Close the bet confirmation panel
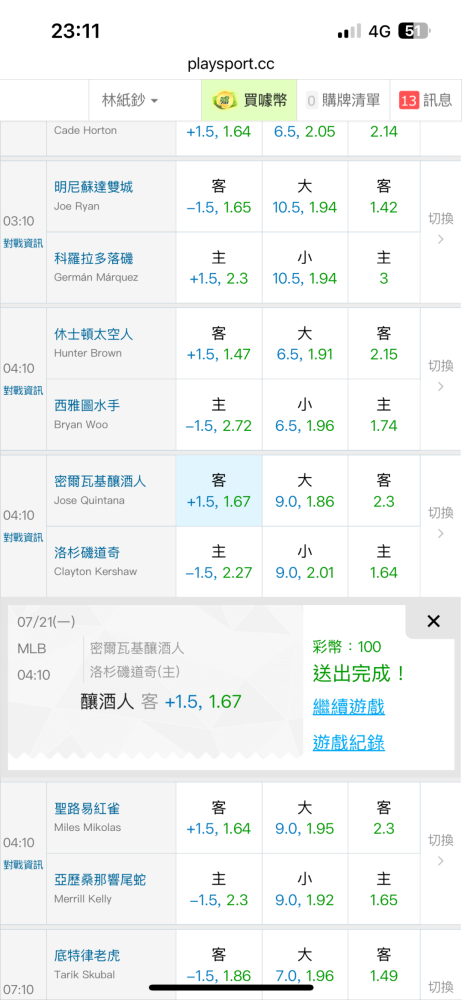This screenshot has height=1000, width=462. (433, 621)
